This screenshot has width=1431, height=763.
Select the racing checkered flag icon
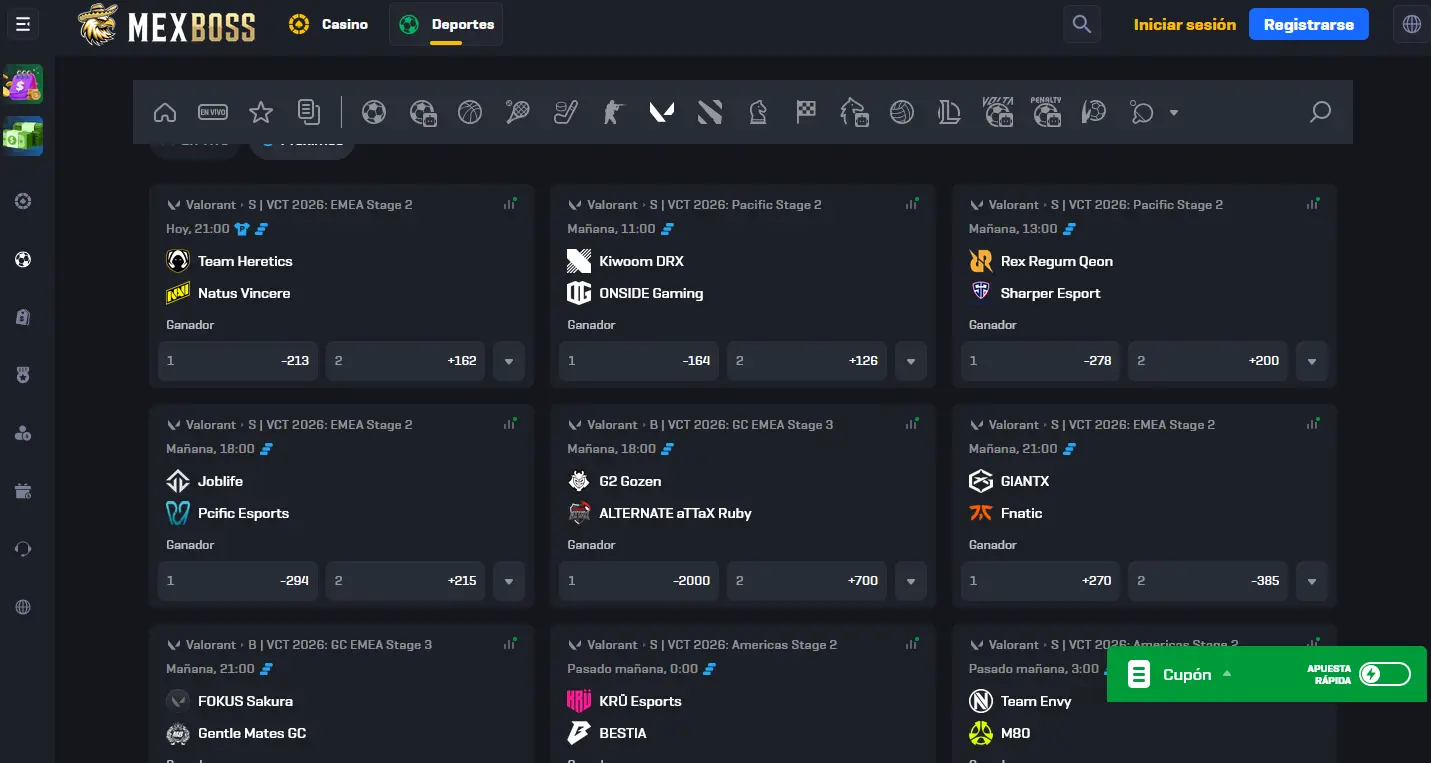(806, 112)
